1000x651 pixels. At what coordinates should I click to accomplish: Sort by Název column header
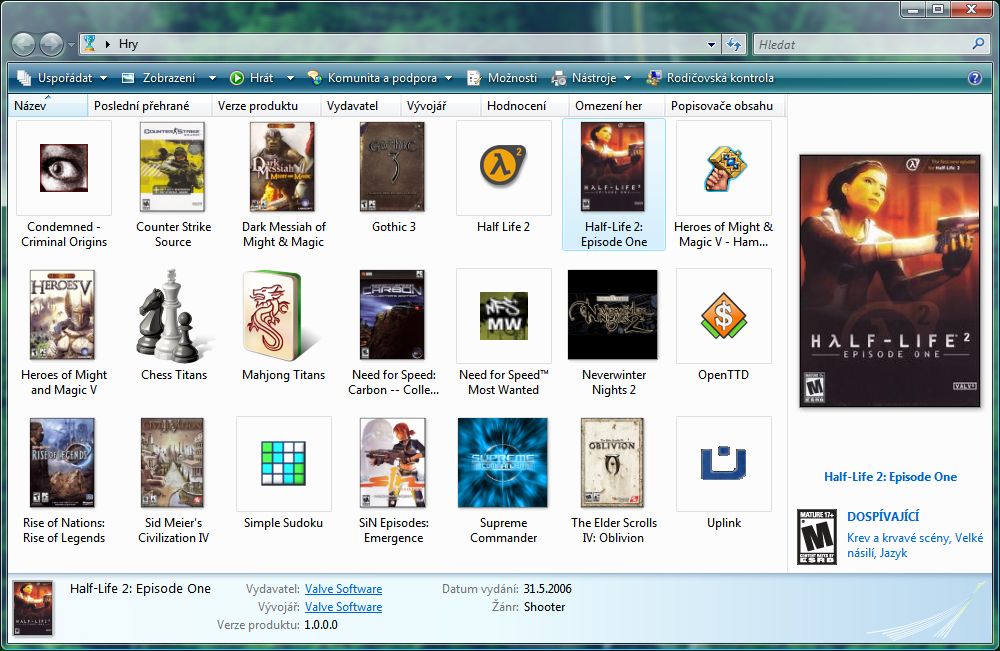48,106
